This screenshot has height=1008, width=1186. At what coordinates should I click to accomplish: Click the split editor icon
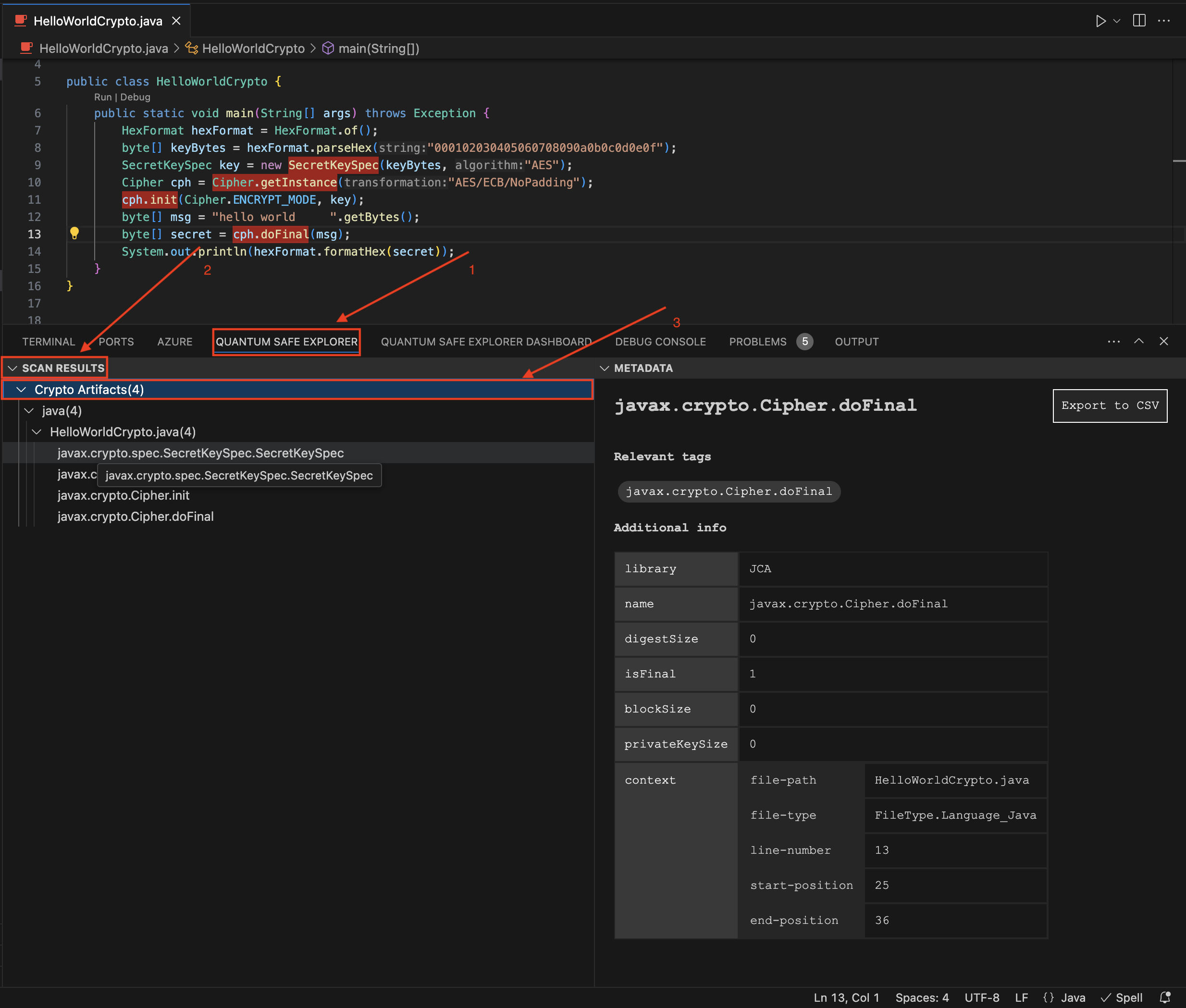tap(1138, 21)
